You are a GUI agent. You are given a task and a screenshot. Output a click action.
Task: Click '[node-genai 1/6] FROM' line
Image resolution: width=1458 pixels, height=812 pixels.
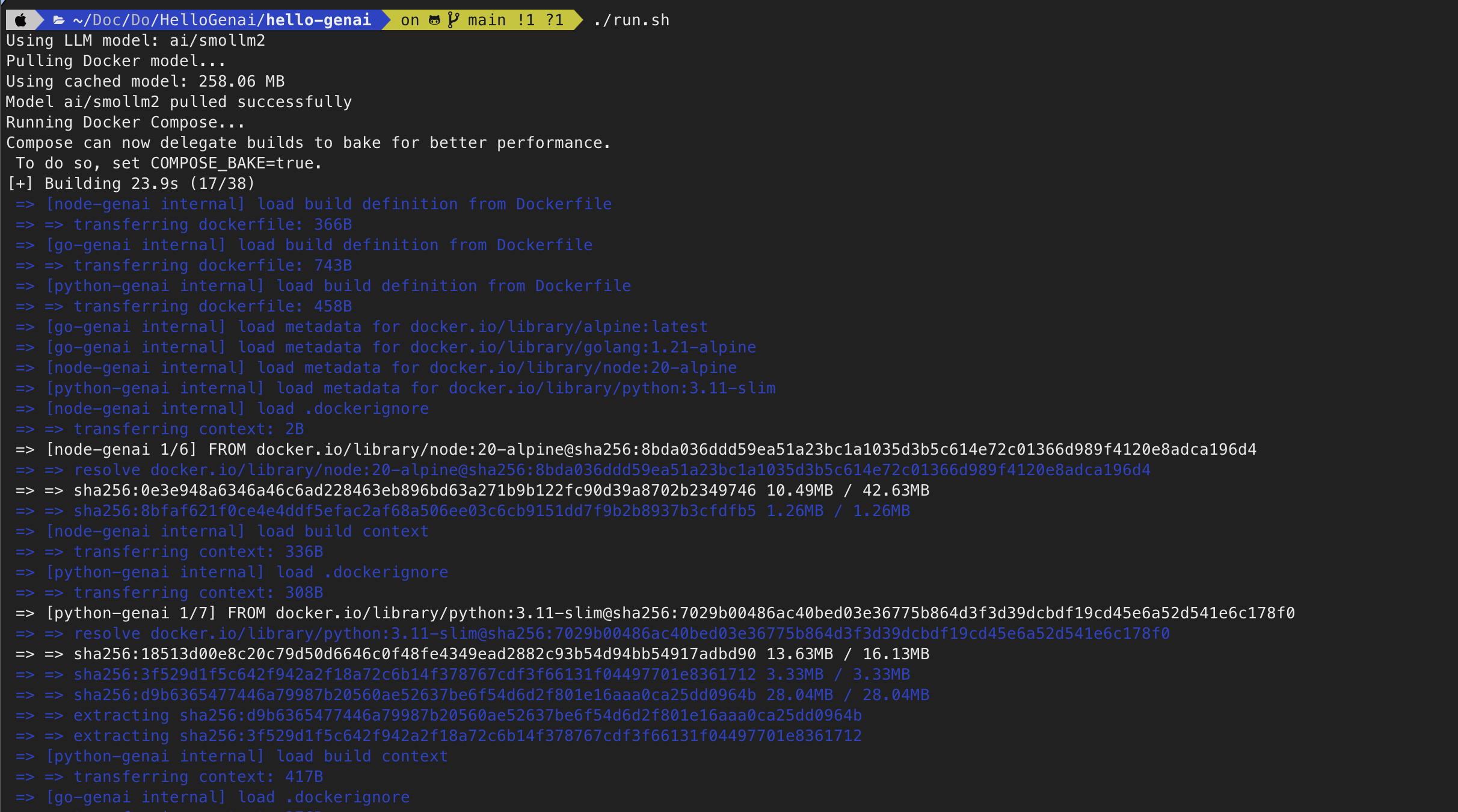click(636, 450)
